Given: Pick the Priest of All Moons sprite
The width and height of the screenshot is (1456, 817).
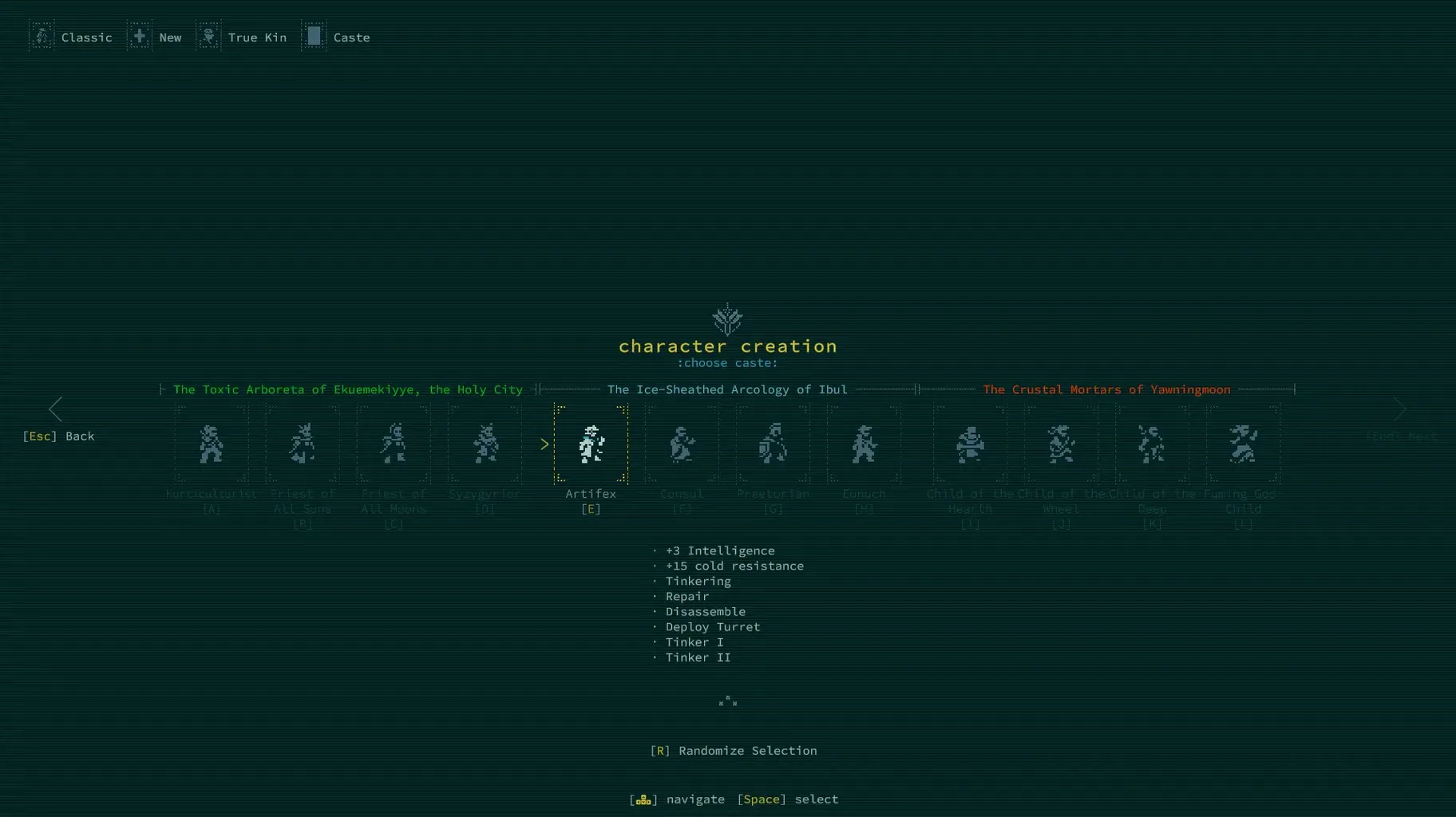Looking at the screenshot, I should 394,444.
